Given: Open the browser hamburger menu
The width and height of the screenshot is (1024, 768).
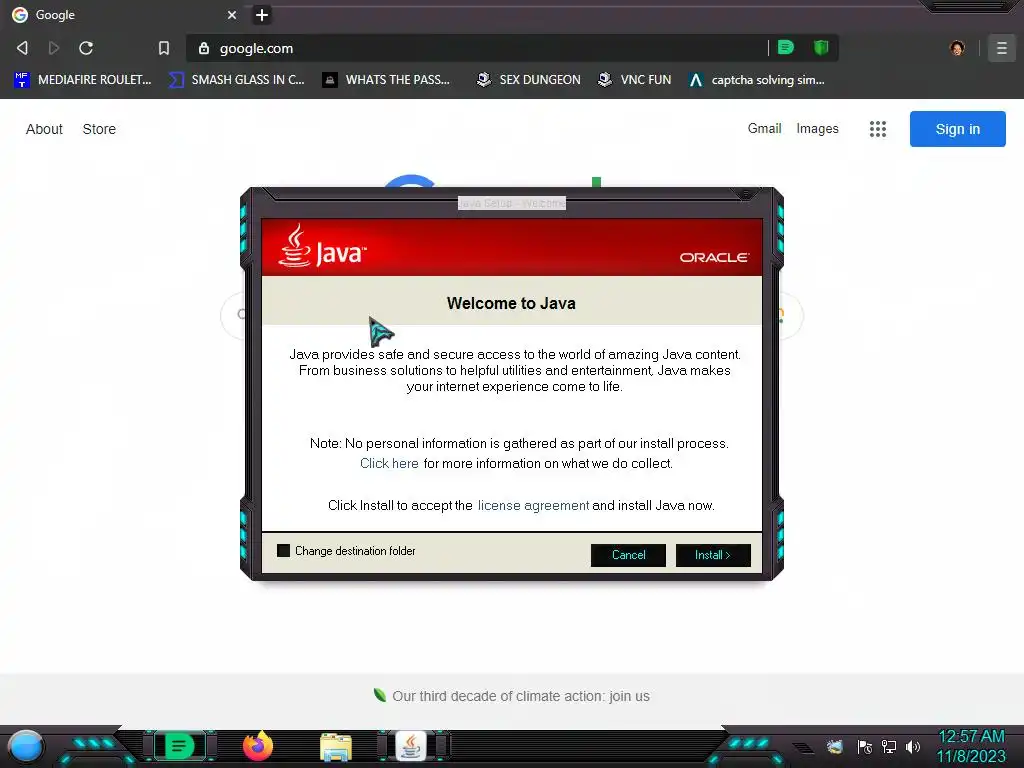Looking at the screenshot, I should tap(1001, 48).
